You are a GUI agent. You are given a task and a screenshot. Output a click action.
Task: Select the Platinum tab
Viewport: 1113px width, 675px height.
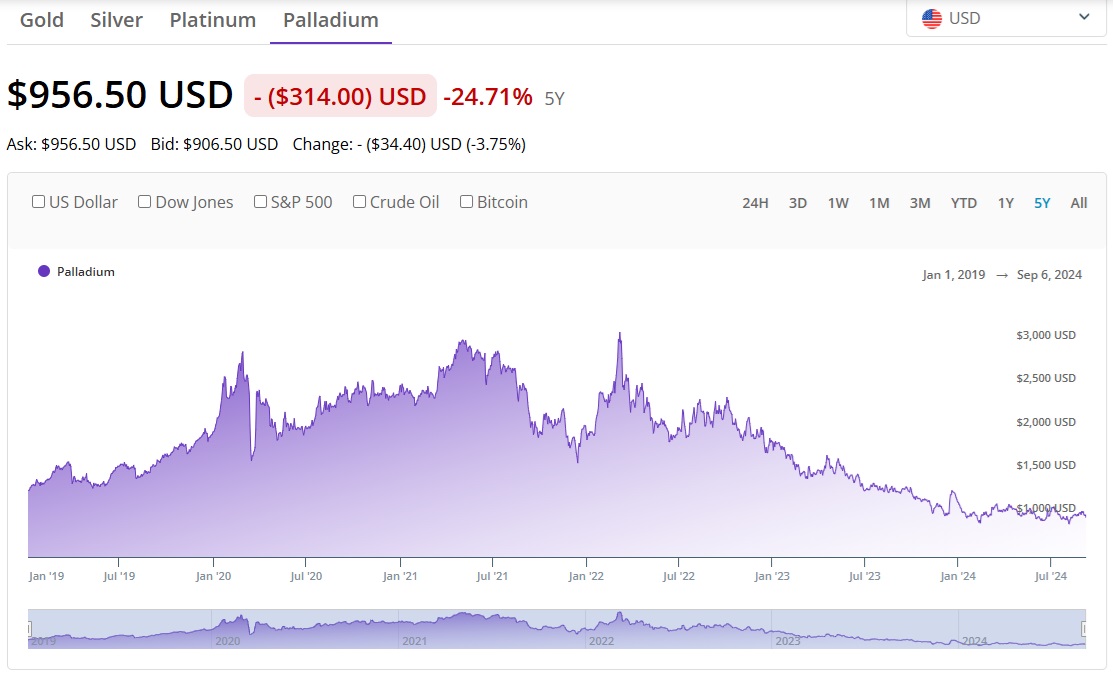coord(212,20)
